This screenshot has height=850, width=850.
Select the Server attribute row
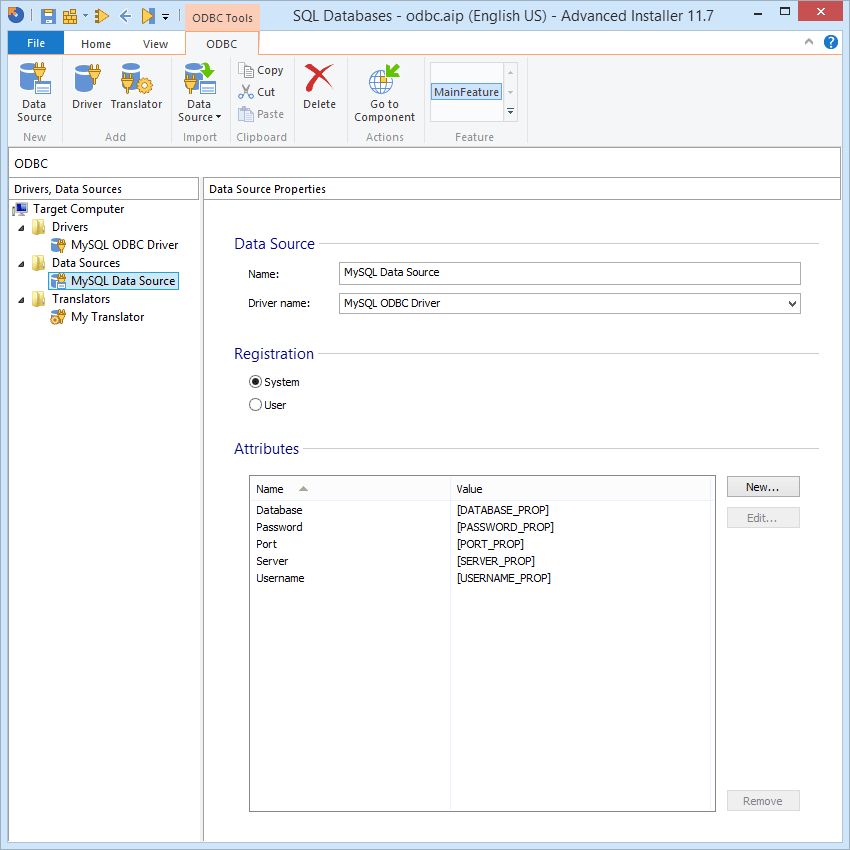click(480, 561)
